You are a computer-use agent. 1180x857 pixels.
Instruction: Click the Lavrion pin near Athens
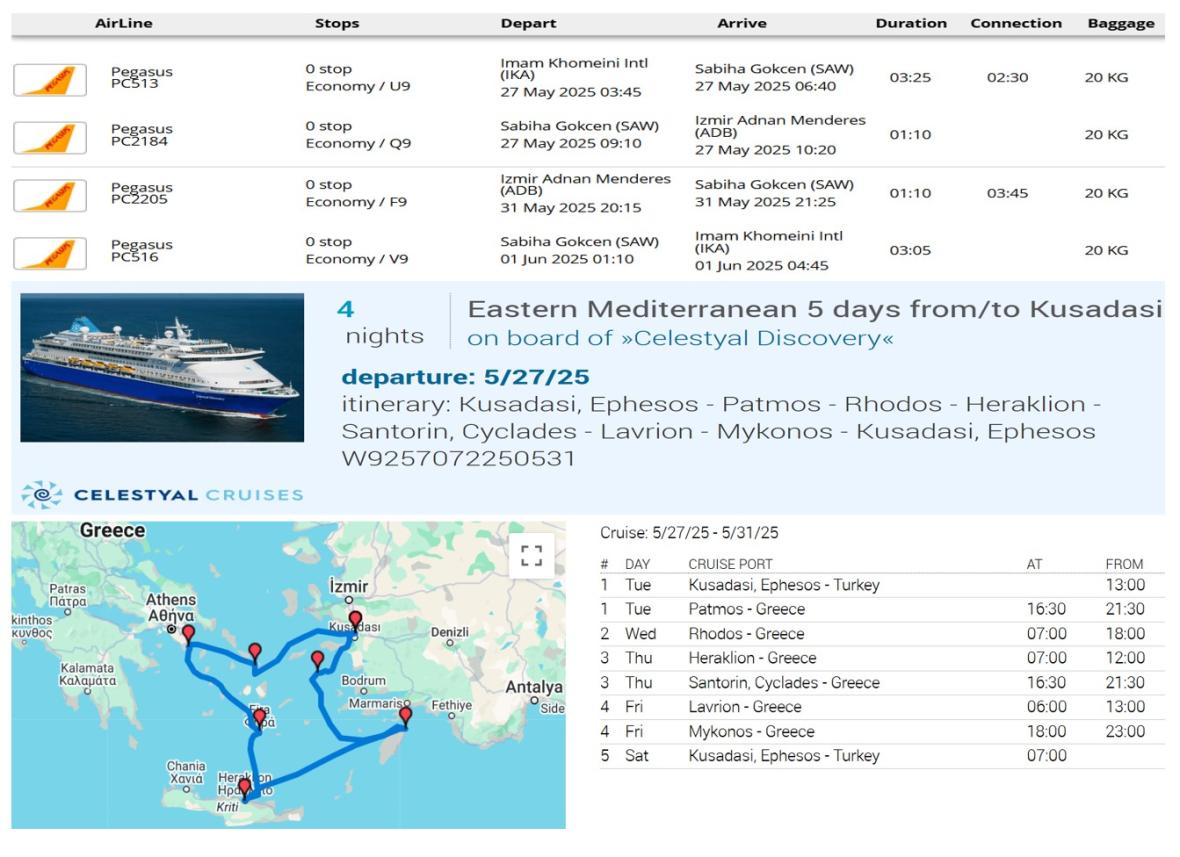188,633
